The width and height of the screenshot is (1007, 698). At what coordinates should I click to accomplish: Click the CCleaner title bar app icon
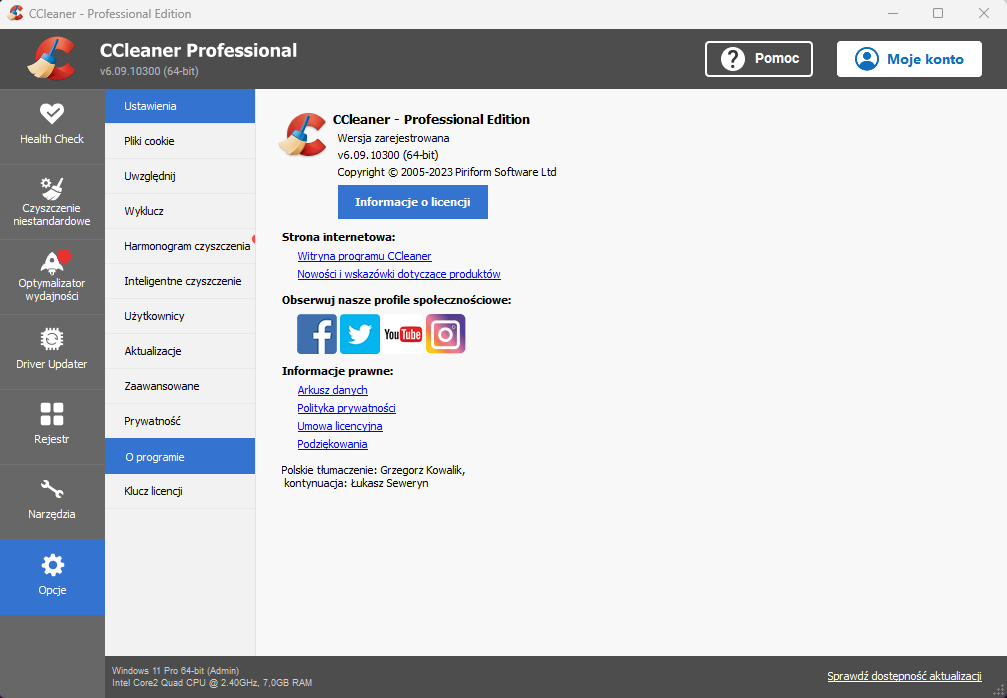pos(15,13)
